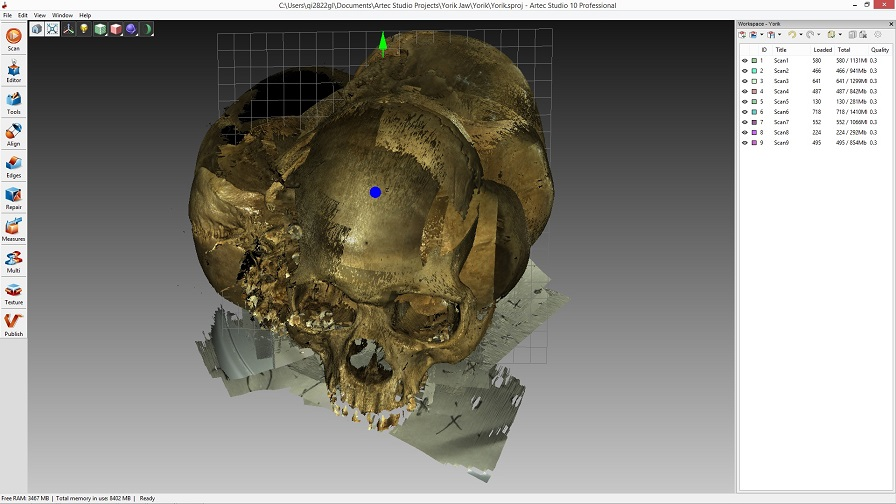896x504 pixels.
Task: Open the Measures panel
Action: [13, 229]
